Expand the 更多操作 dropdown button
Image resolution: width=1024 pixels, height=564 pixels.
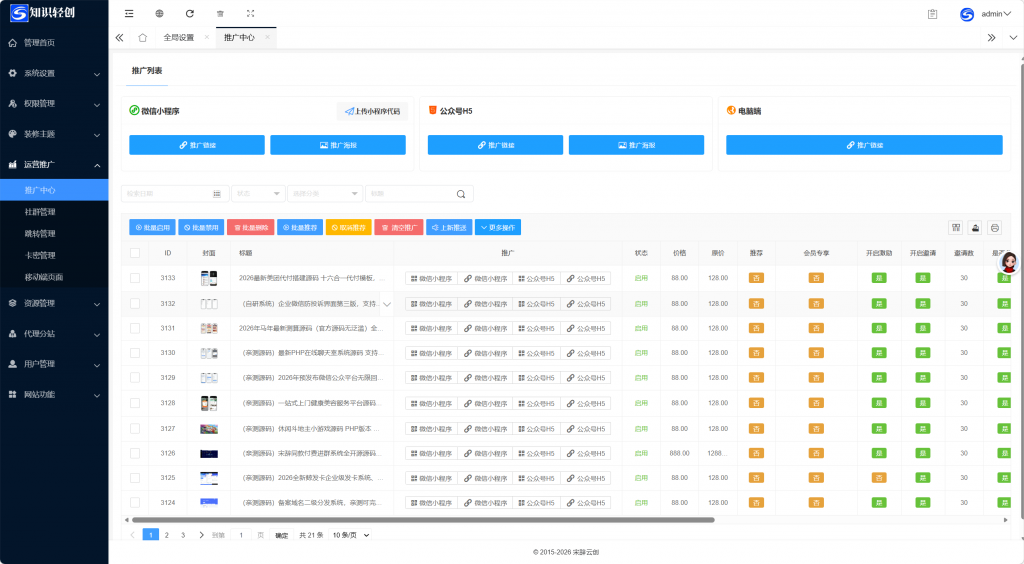pos(498,228)
